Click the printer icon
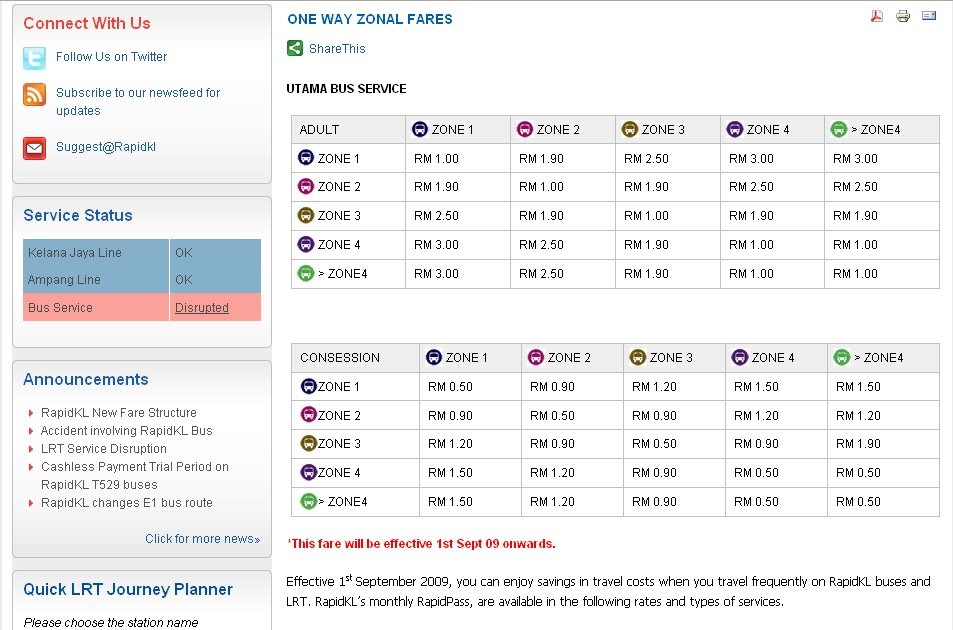953x630 pixels. pyautogui.click(x=903, y=16)
